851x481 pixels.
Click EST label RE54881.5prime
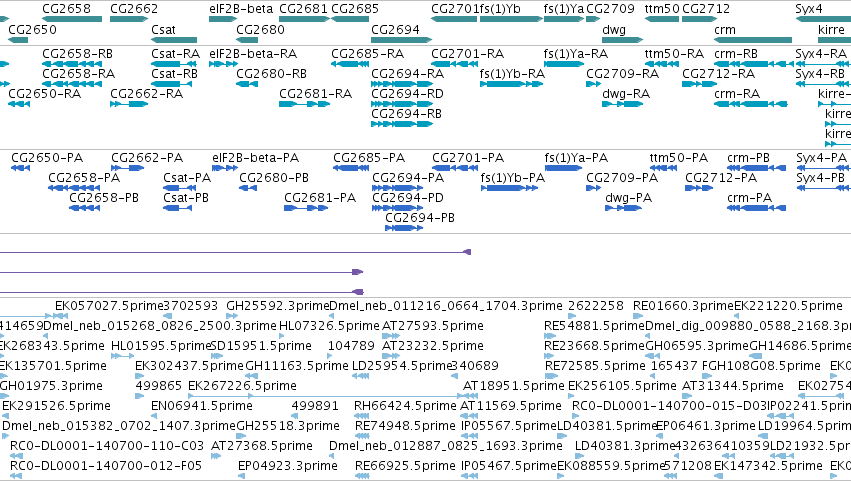click(x=594, y=326)
